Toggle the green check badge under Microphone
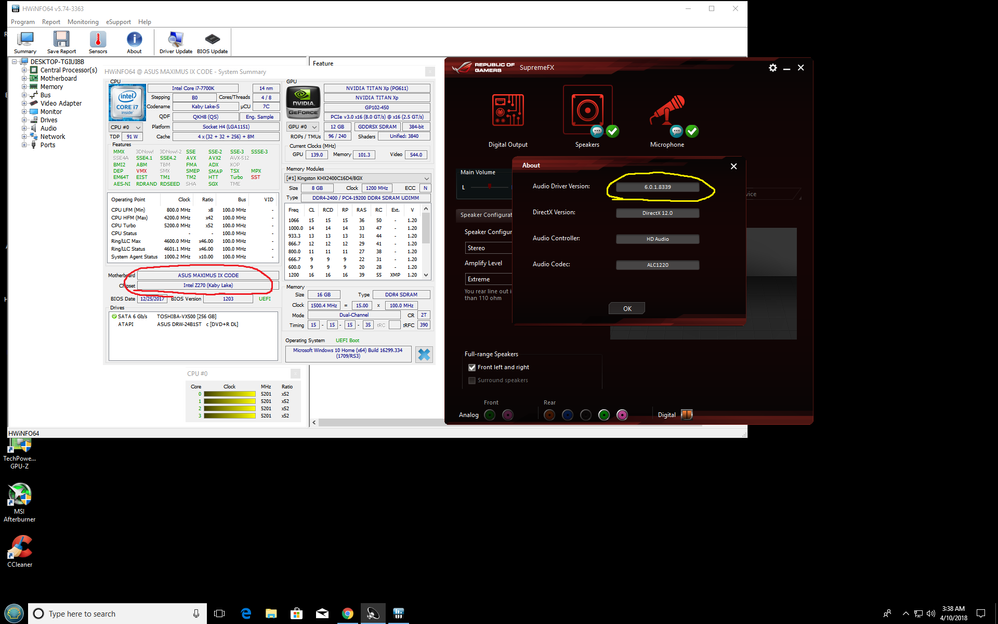 [692, 131]
